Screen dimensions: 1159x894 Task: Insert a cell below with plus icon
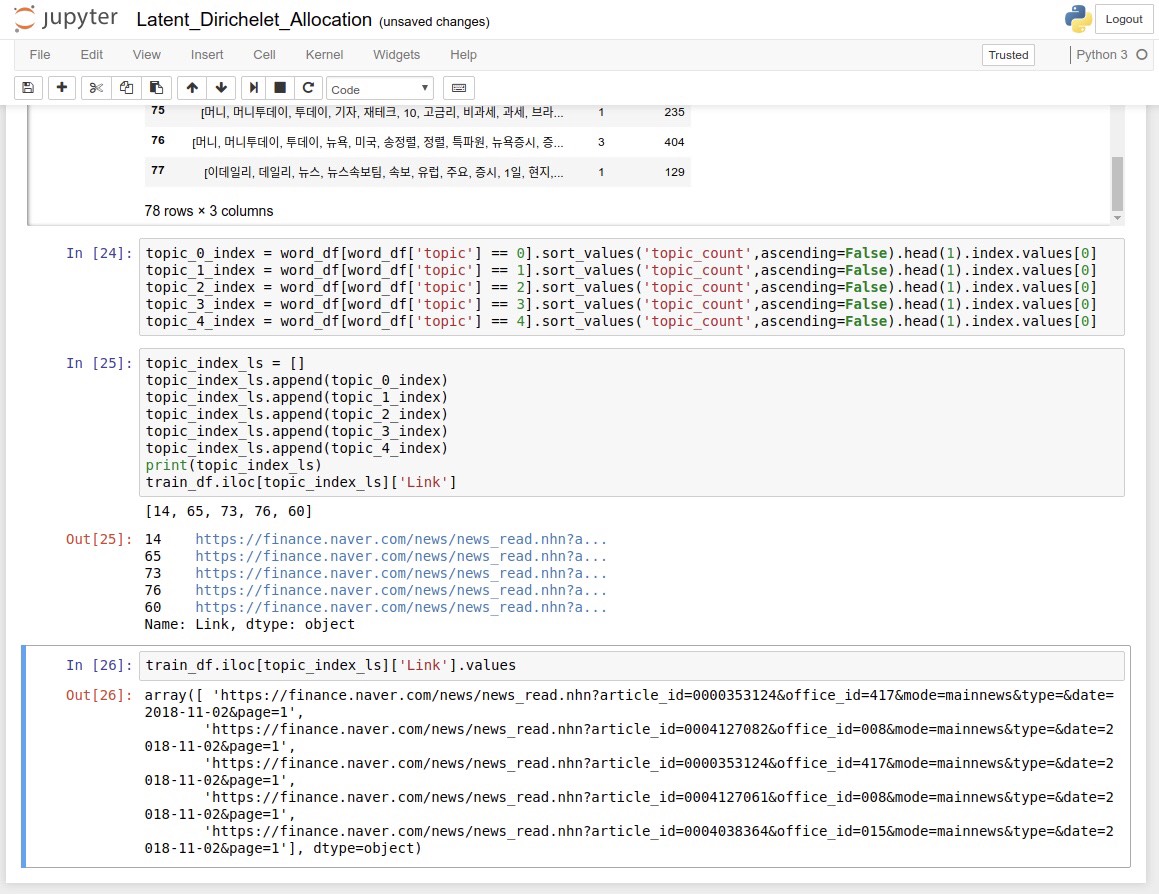click(x=62, y=88)
